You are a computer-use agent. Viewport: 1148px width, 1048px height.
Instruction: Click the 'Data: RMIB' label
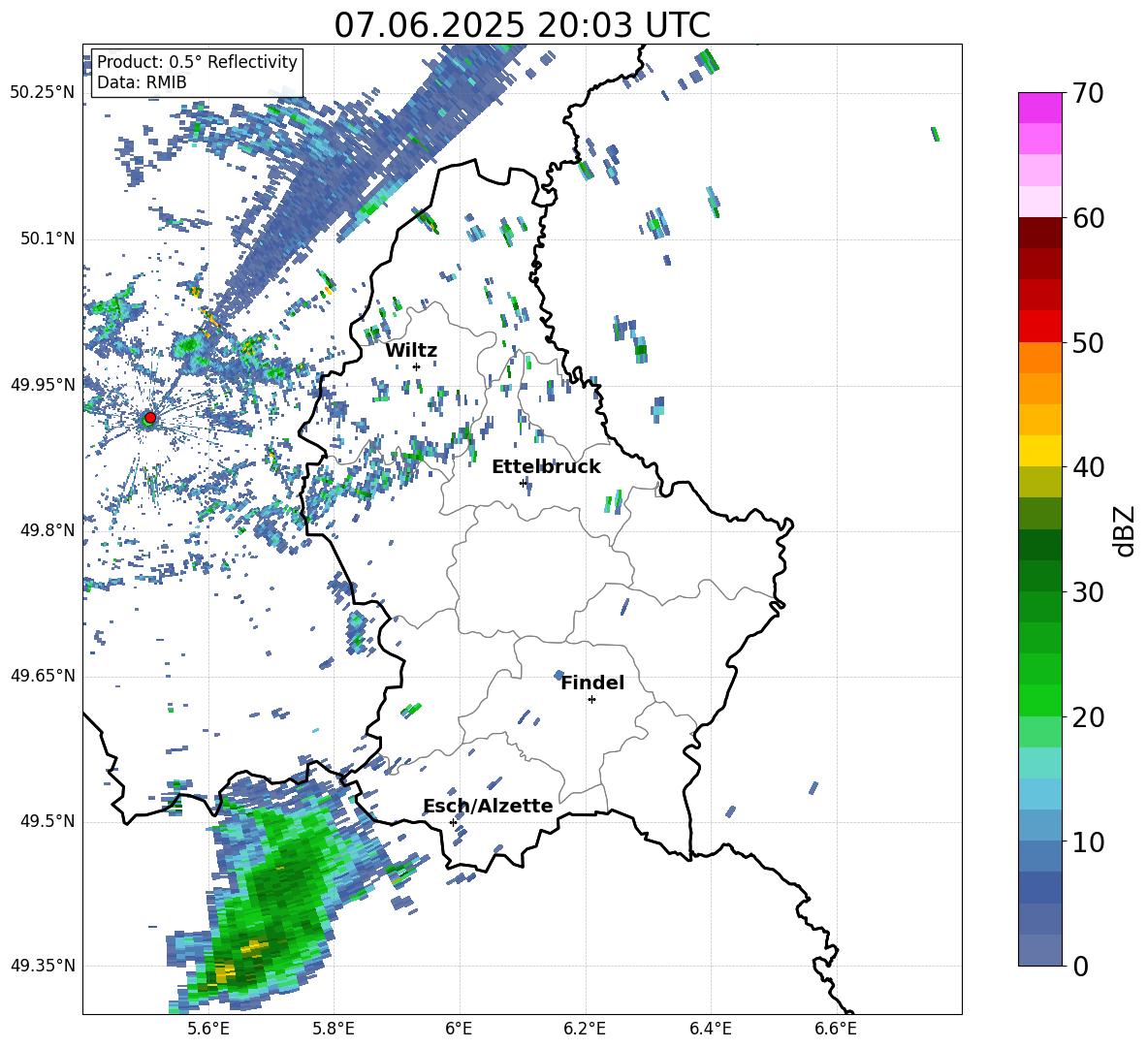142,82
